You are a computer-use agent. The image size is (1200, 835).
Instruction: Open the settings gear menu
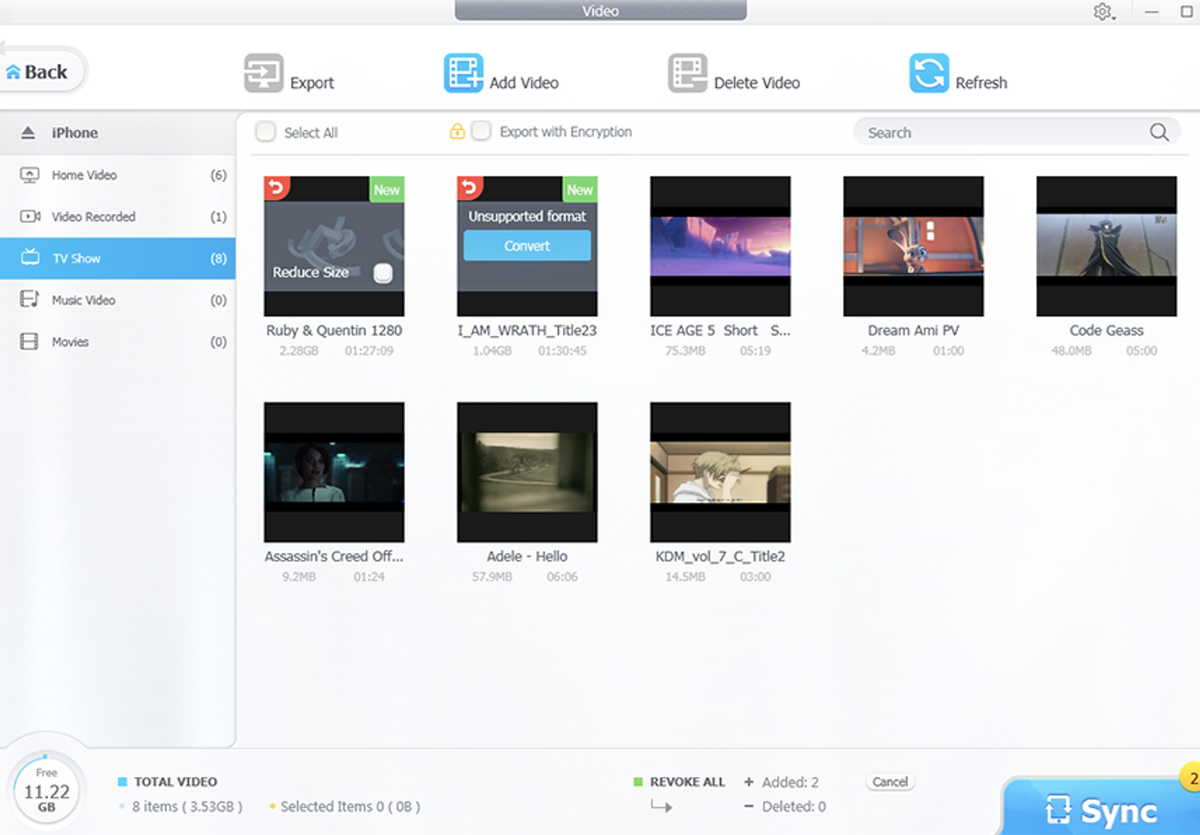click(x=1103, y=11)
